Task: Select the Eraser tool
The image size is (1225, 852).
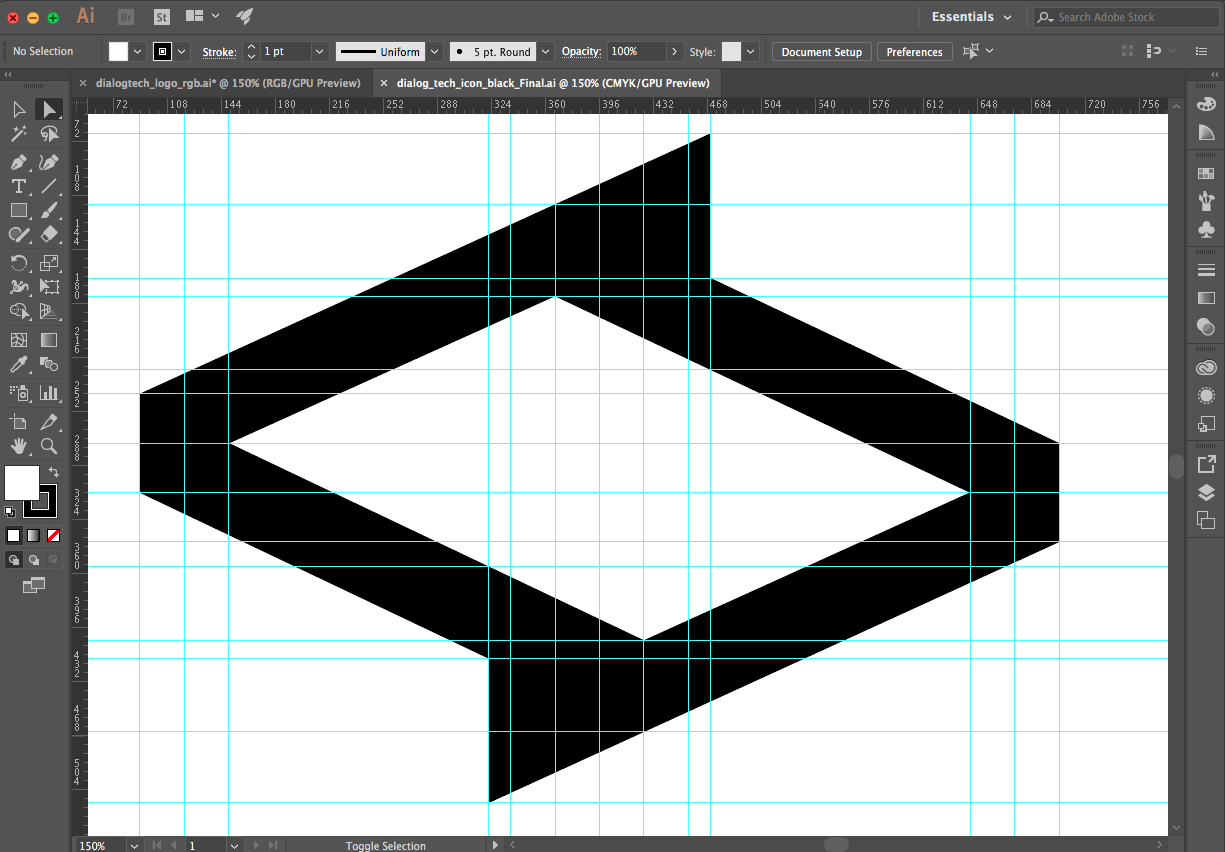Action: 48,234
